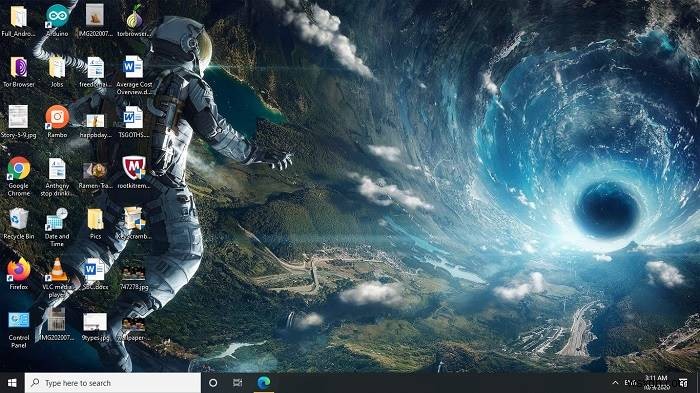Open the Action Center notifications icon

click(x=683, y=383)
